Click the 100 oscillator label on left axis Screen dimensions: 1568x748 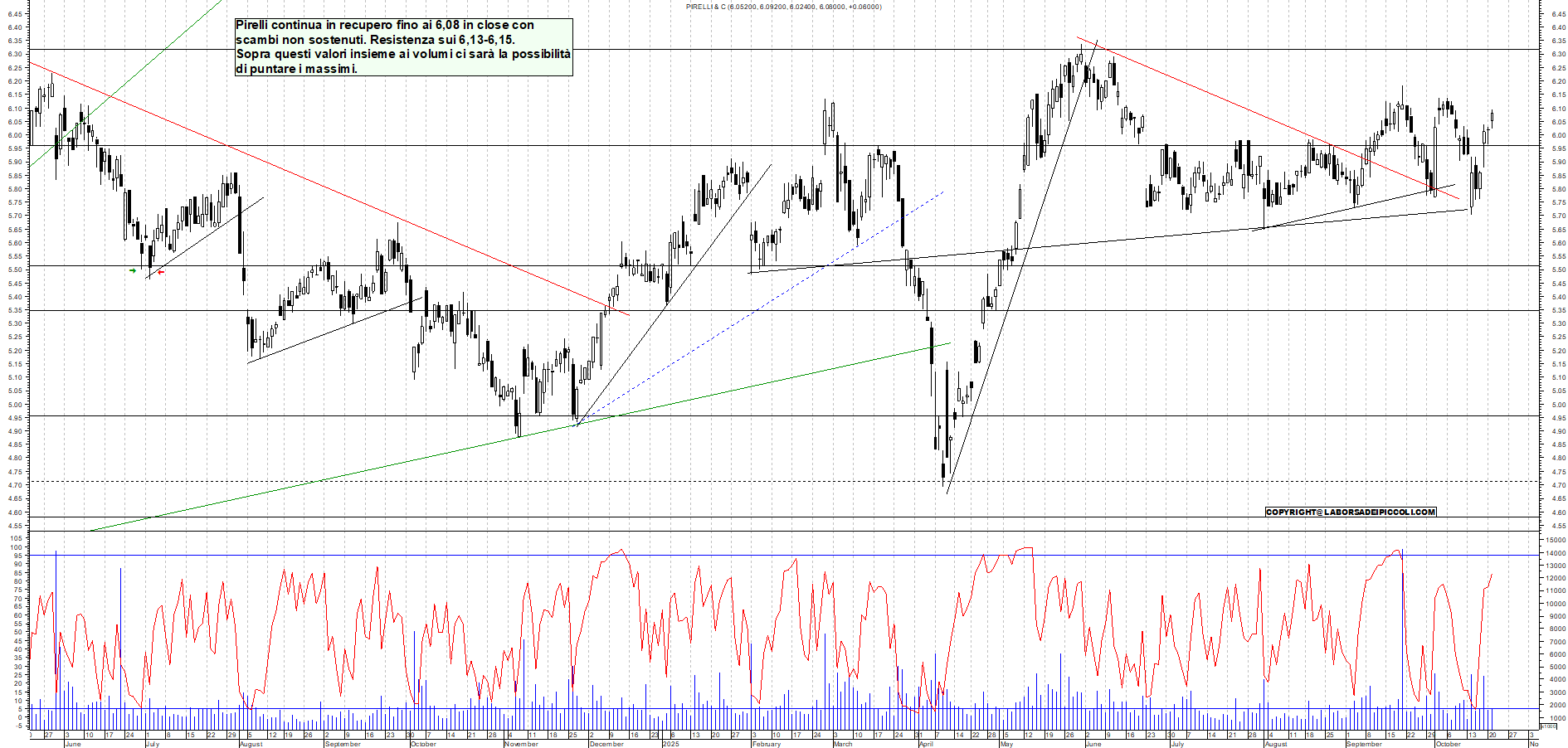coord(17,539)
